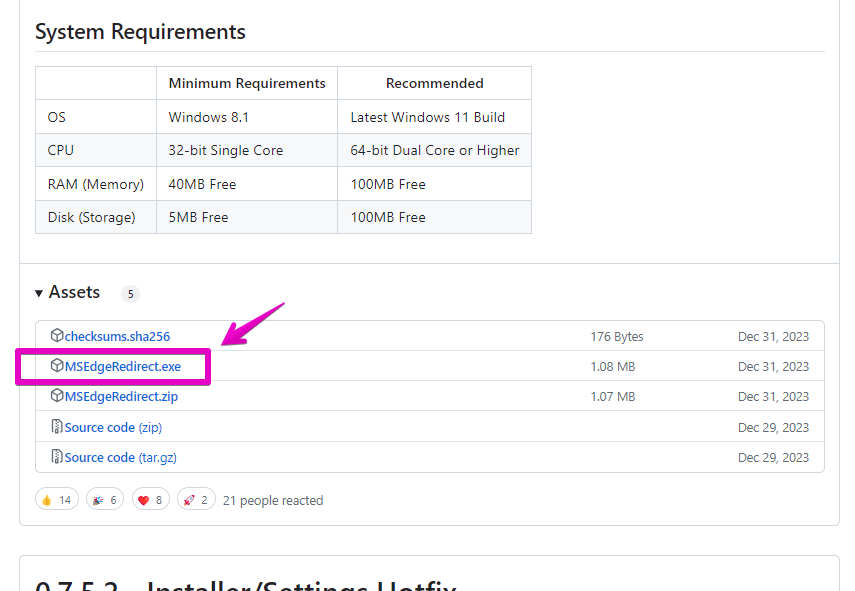Select 'Minimum Requirements' column header
The height and width of the screenshot is (591, 855).
247,83
